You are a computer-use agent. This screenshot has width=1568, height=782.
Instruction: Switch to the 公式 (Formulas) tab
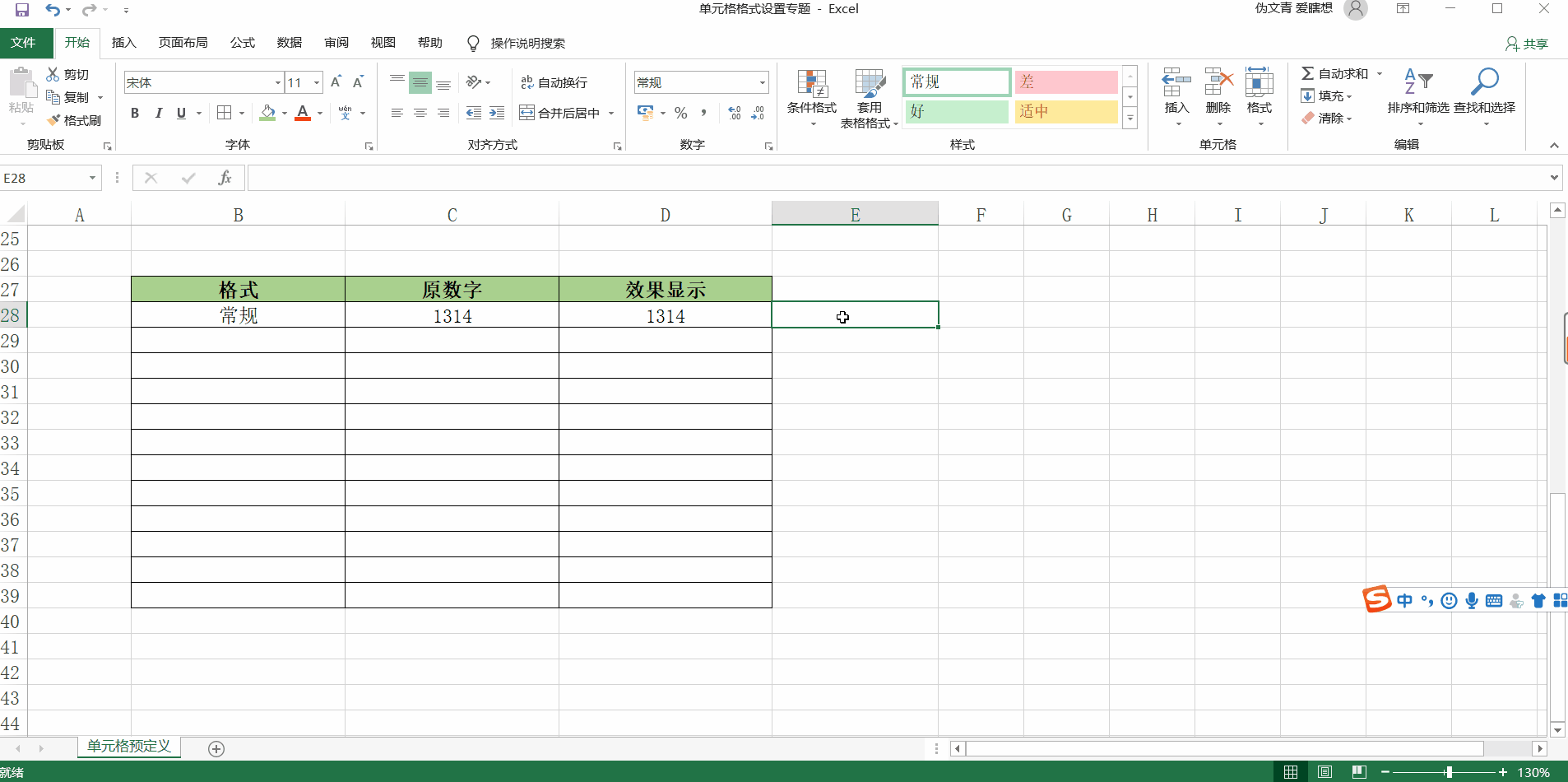coord(242,43)
